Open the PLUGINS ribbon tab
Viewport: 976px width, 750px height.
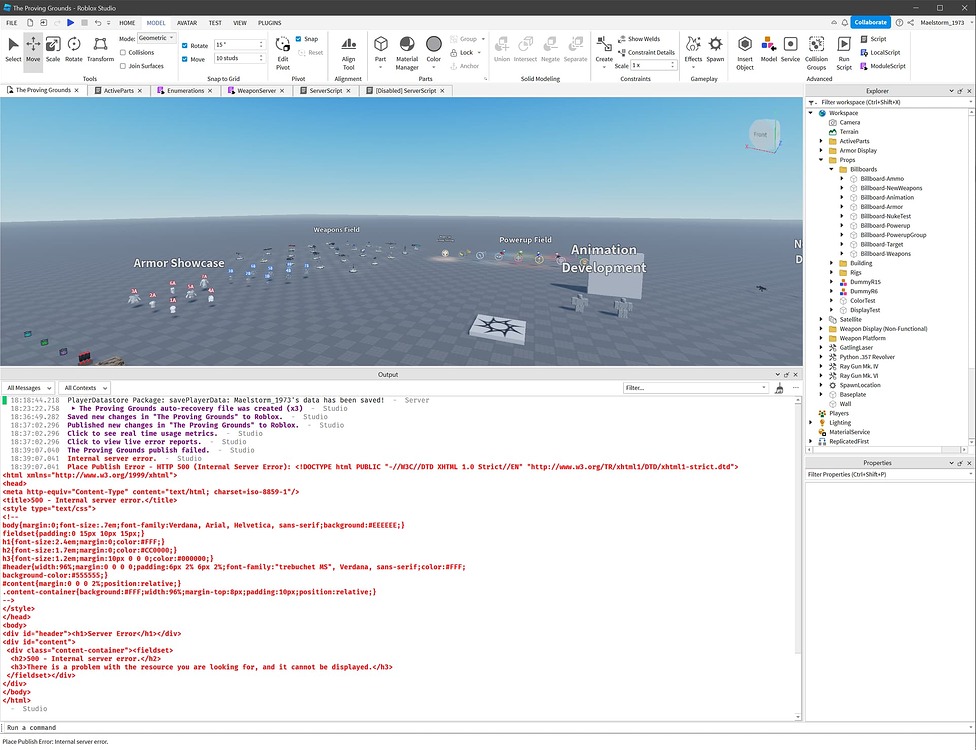(270, 23)
